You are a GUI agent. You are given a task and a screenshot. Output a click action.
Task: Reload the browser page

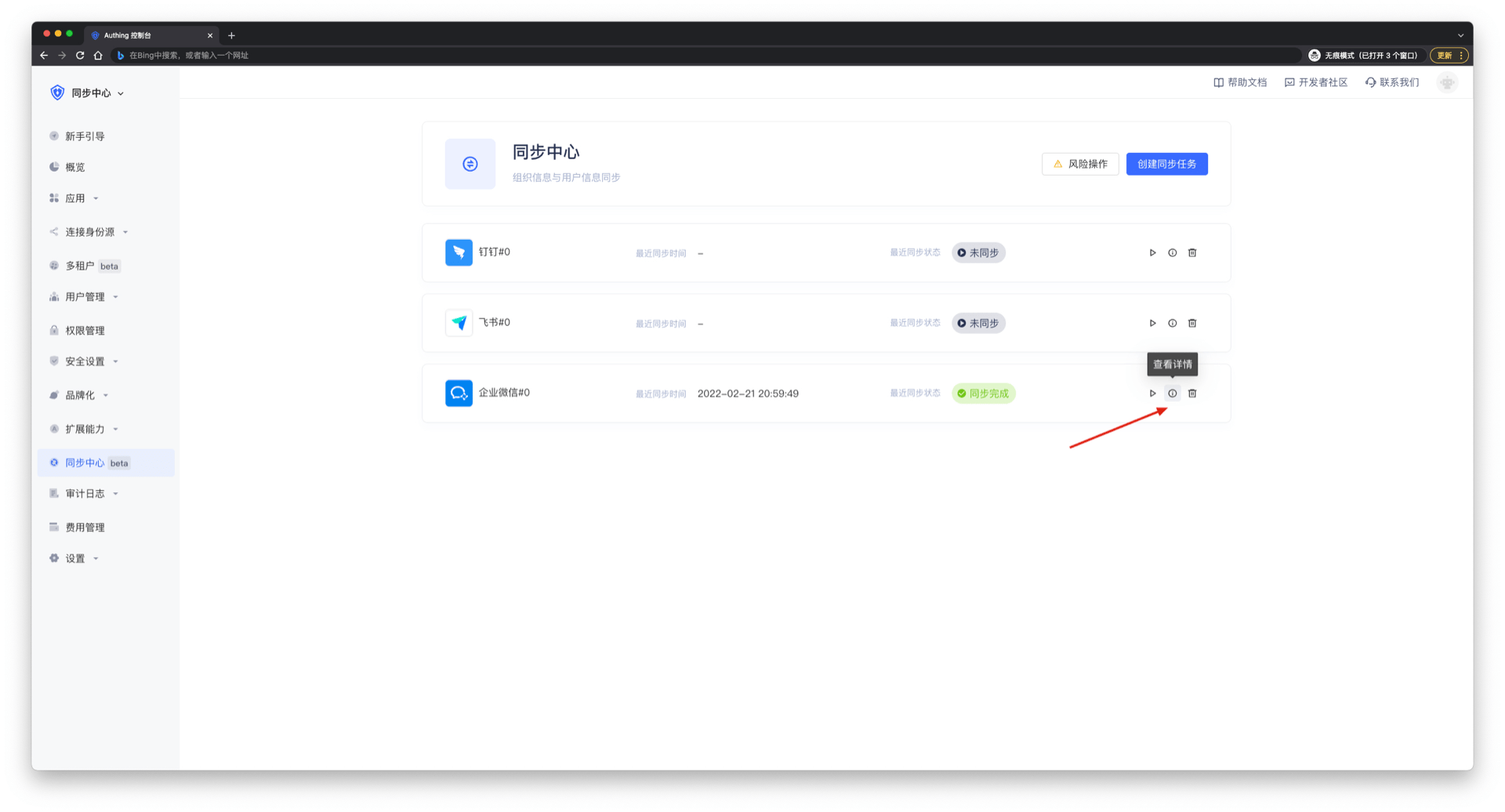pyautogui.click(x=80, y=56)
